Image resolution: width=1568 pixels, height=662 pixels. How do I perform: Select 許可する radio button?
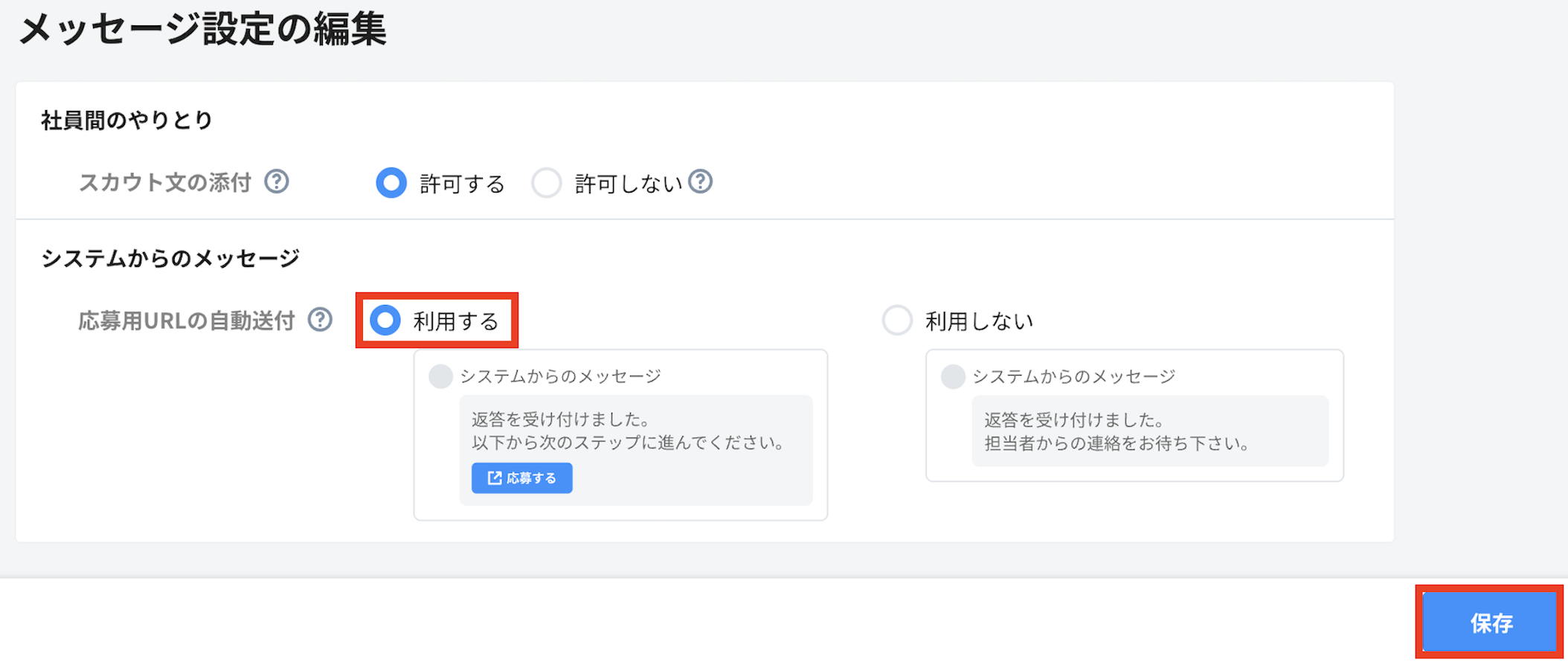tap(391, 183)
